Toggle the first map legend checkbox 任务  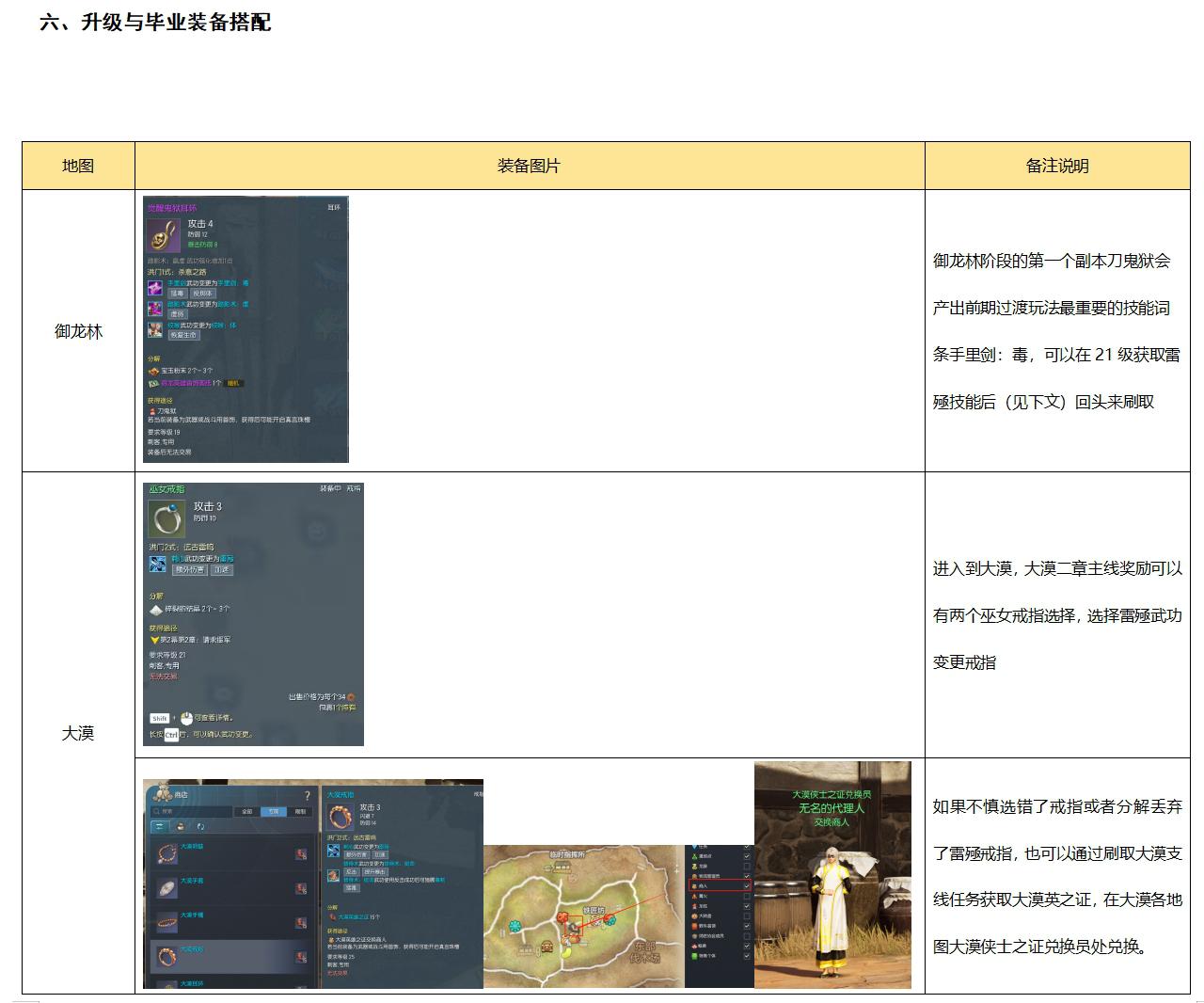pos(747,847)
